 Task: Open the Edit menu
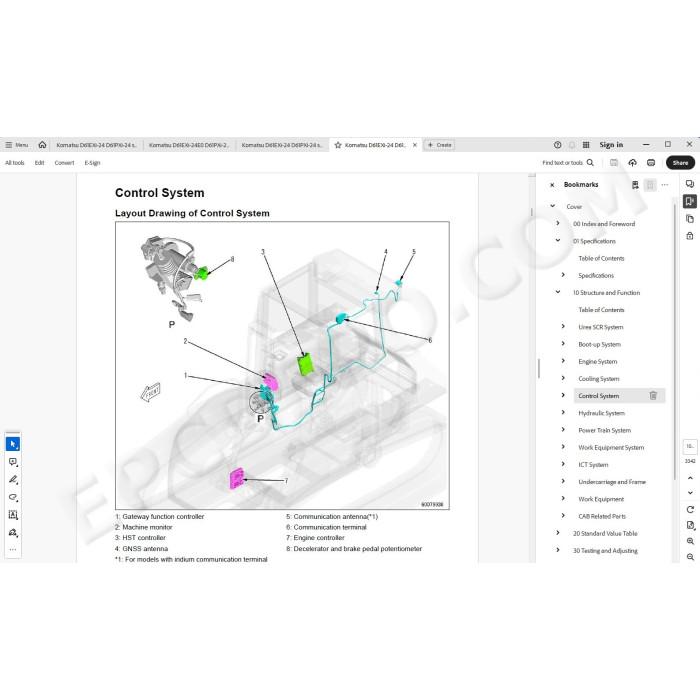(39, 163)
